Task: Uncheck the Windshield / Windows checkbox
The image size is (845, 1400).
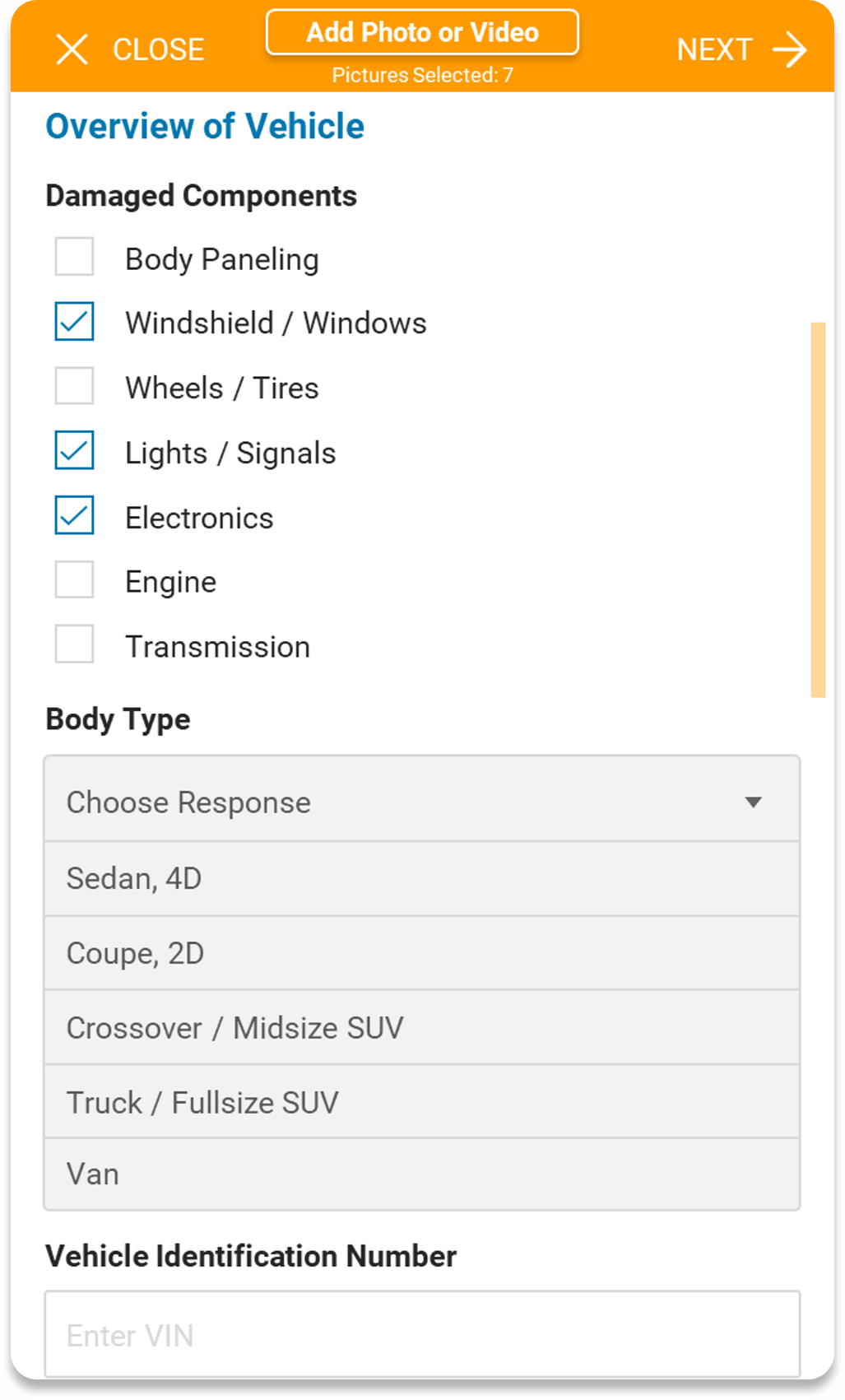Action: pyautogui.click(x=74, y=321)
